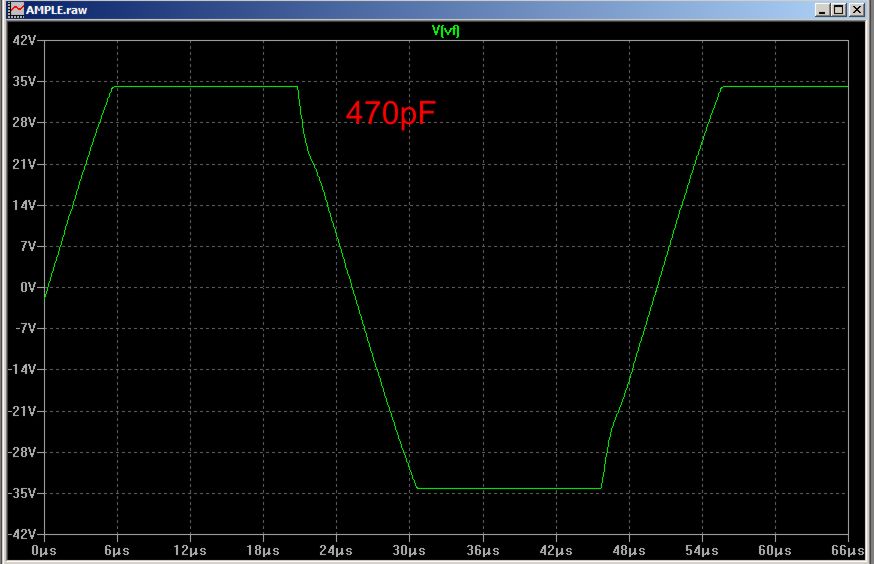
Task: Click the -28V vertical axis label
Action: tap(22, 452)
